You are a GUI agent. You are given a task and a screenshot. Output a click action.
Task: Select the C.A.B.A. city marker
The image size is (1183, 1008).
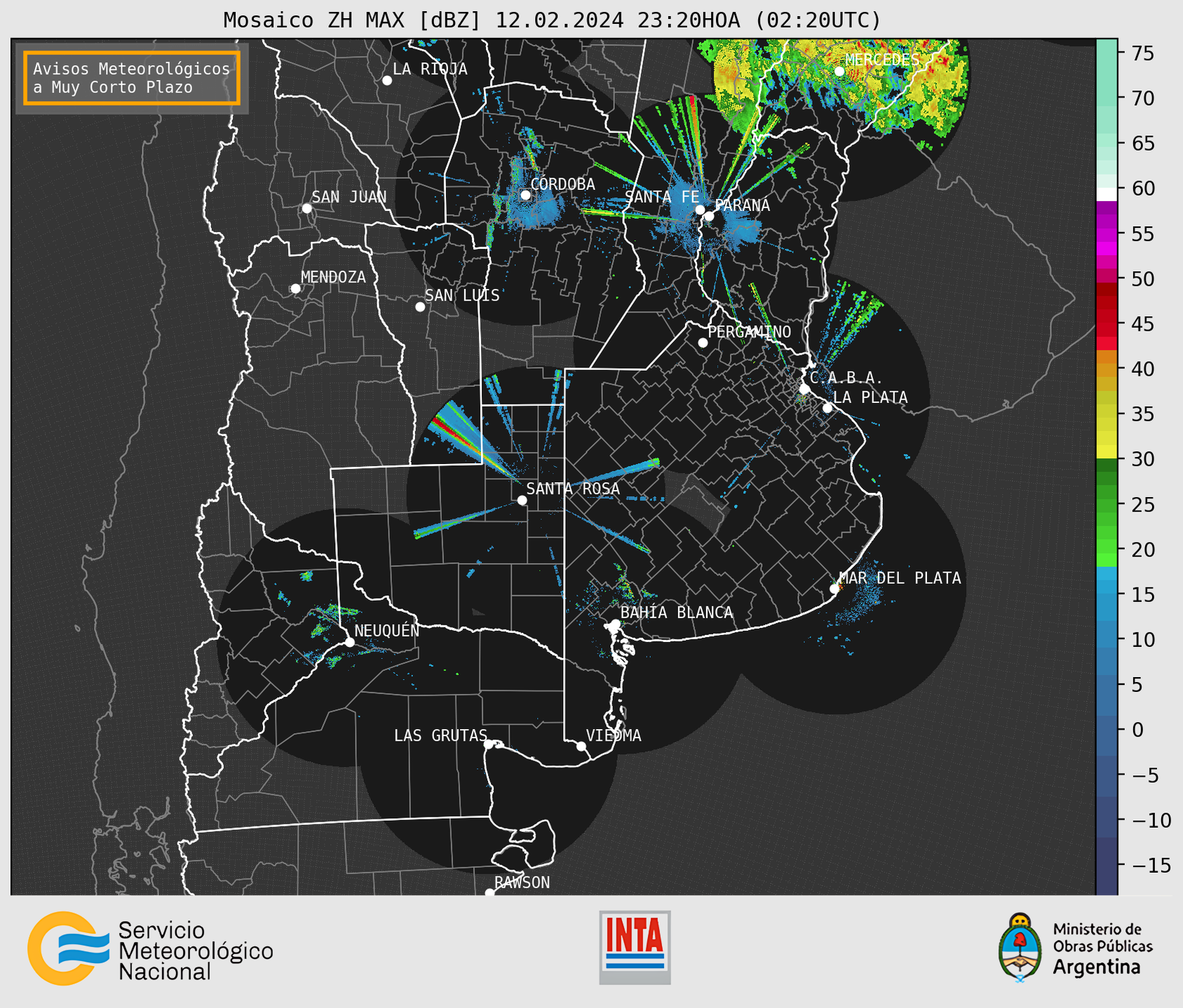pyautogui.click(x=805, y=389)
